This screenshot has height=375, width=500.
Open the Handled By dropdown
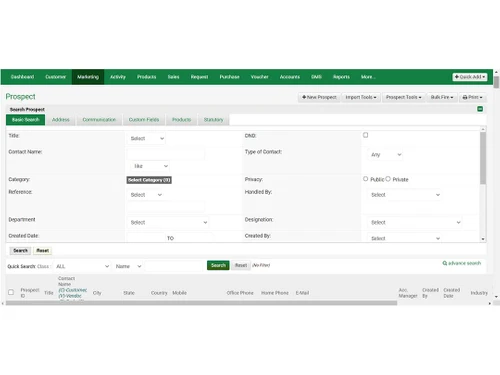point(405,195)
